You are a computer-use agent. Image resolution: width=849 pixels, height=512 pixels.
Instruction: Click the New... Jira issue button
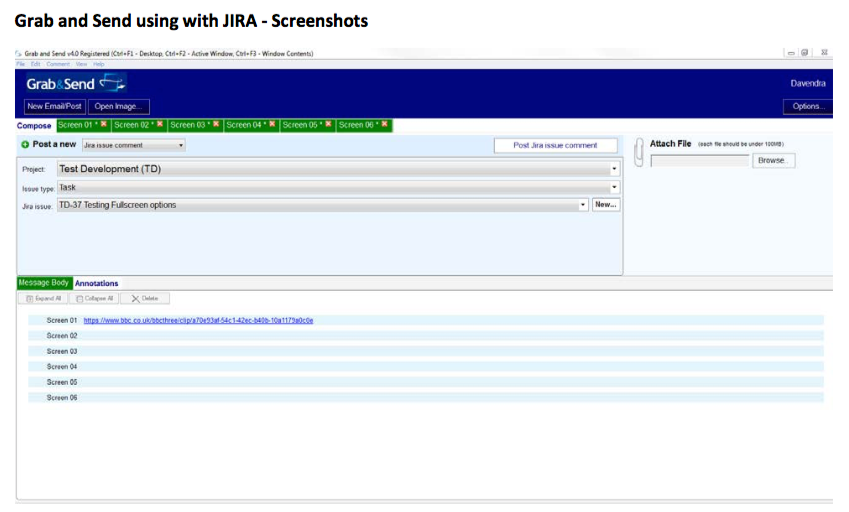click(x=605, y=205)
